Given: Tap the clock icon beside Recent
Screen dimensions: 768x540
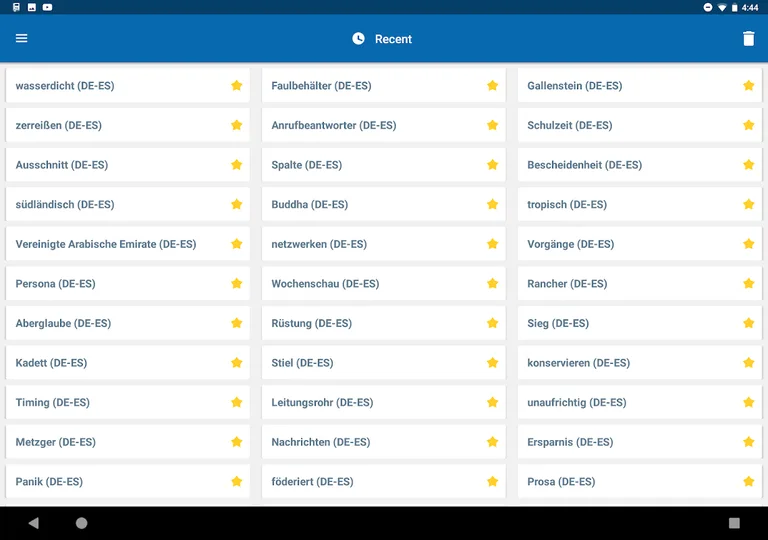Looking at the screenshot, I should click(x=359, y=39).
